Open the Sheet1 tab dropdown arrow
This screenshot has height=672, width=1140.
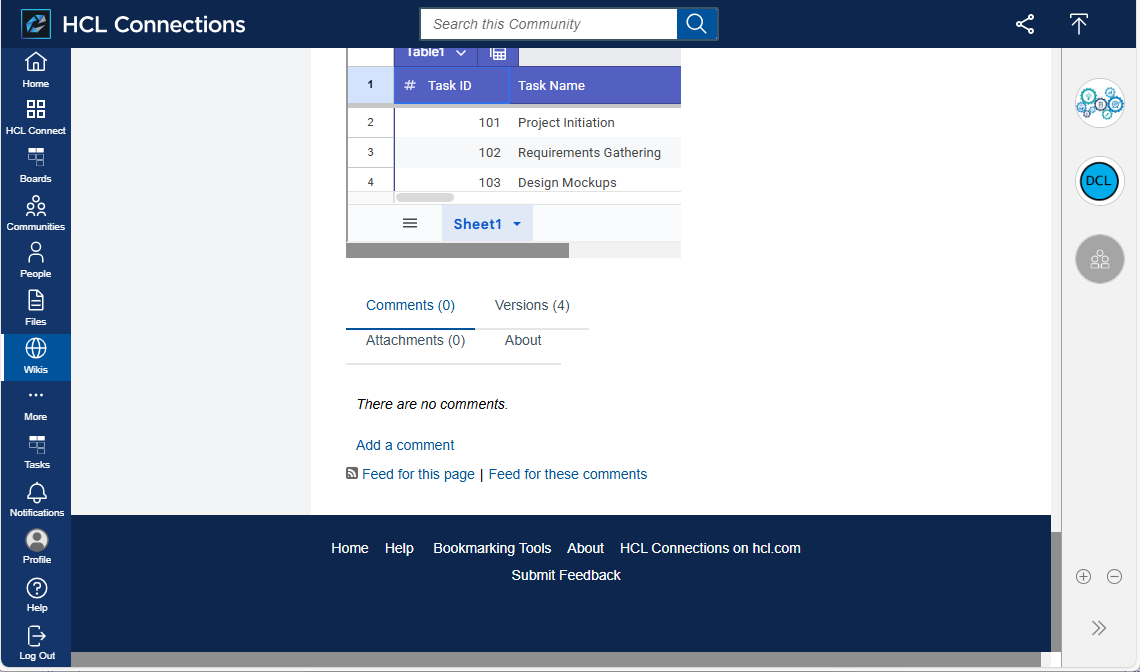coord(517,224)
